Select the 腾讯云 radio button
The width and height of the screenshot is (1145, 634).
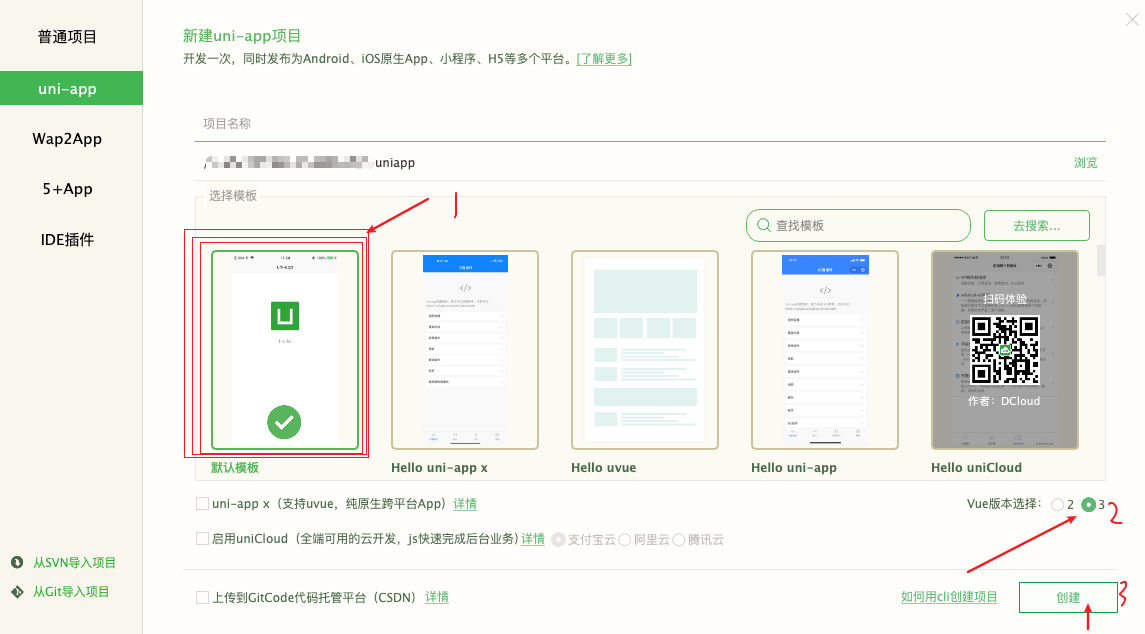click(678, 540)
